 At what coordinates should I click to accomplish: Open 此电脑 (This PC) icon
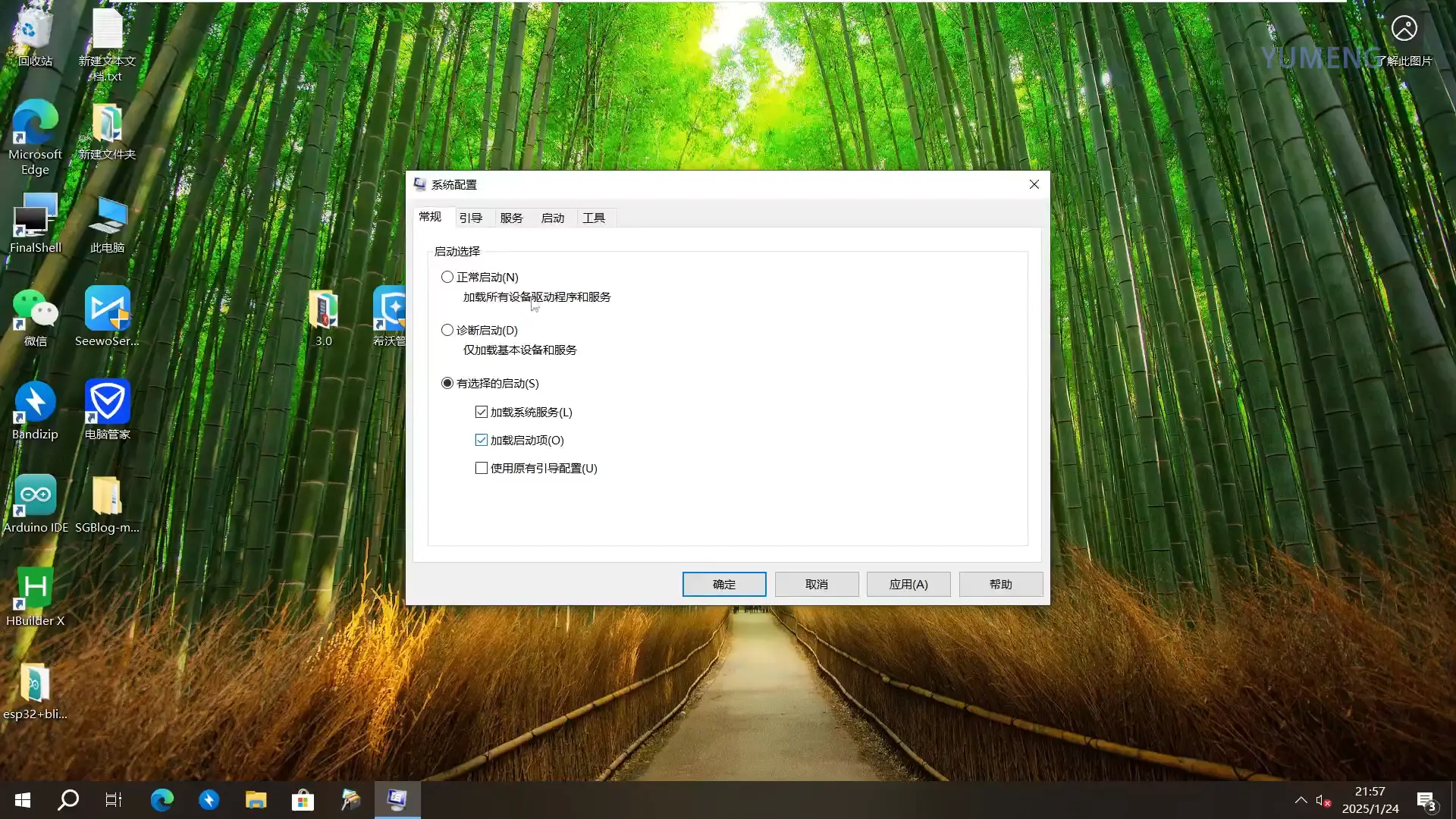[107, 220]
